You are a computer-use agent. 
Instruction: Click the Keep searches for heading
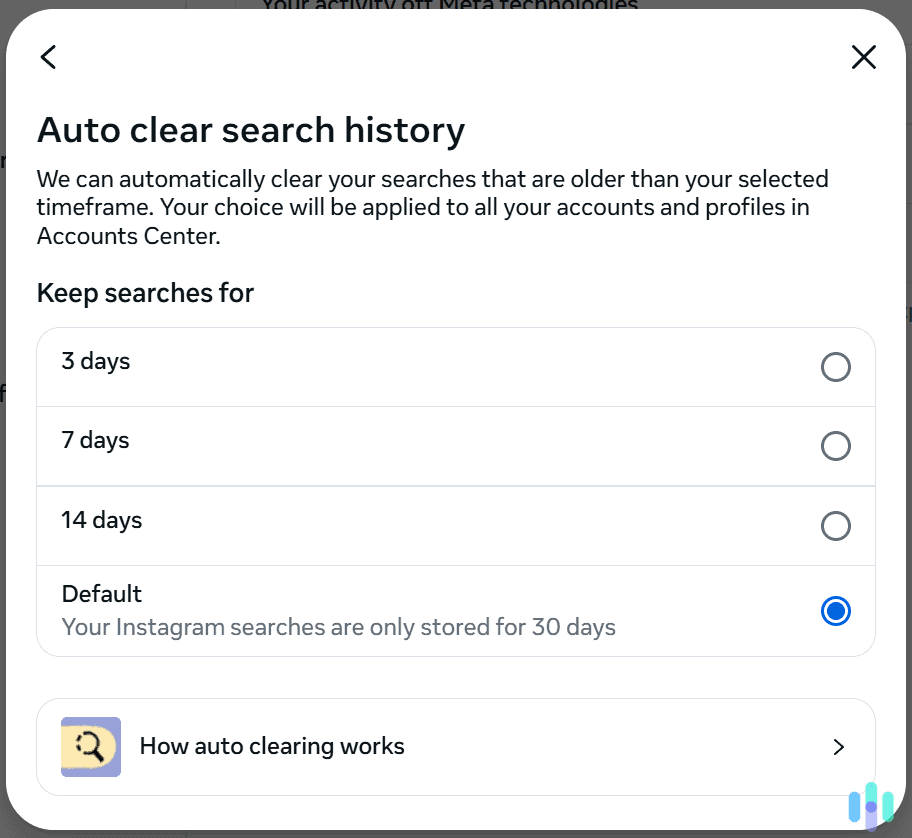tap(145, 292)
